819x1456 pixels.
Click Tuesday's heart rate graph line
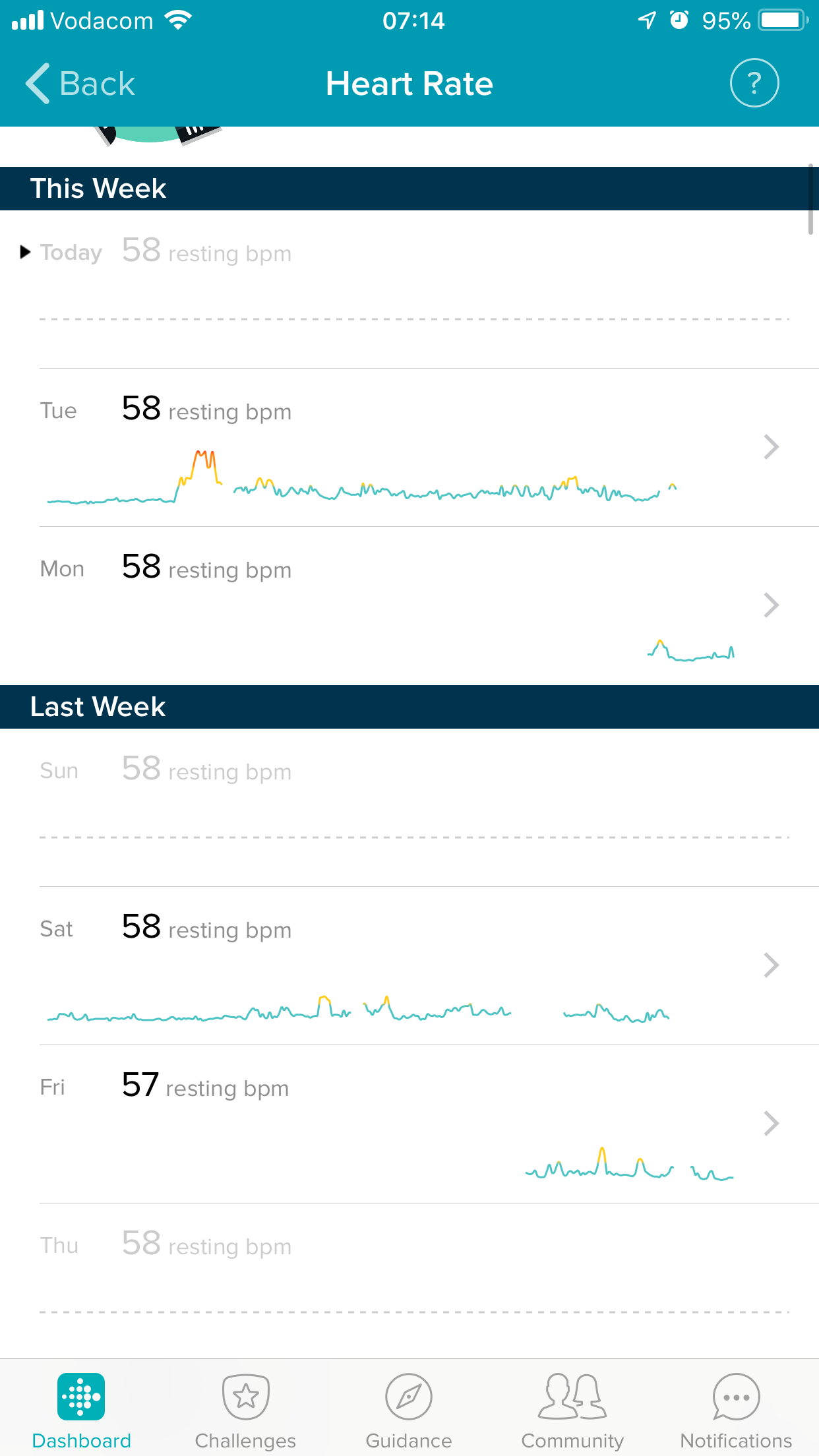pos(363,491)
